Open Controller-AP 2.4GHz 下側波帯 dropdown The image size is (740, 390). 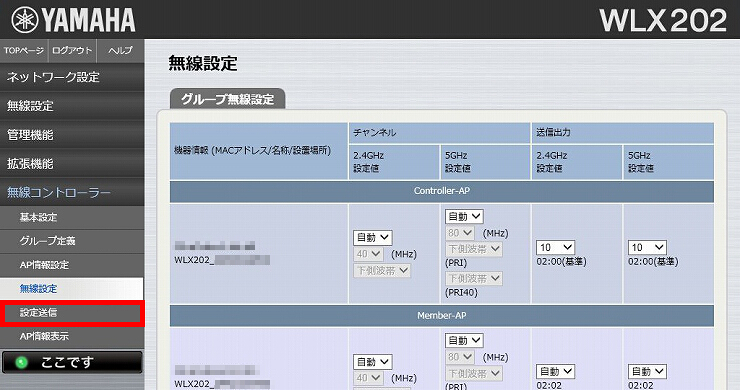[x=382, y=271]
